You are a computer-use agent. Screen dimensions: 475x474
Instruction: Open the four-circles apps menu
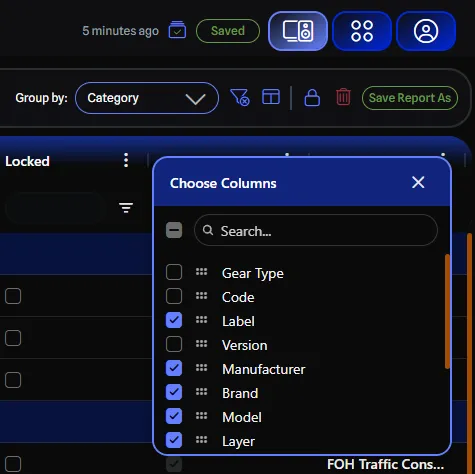362,31
